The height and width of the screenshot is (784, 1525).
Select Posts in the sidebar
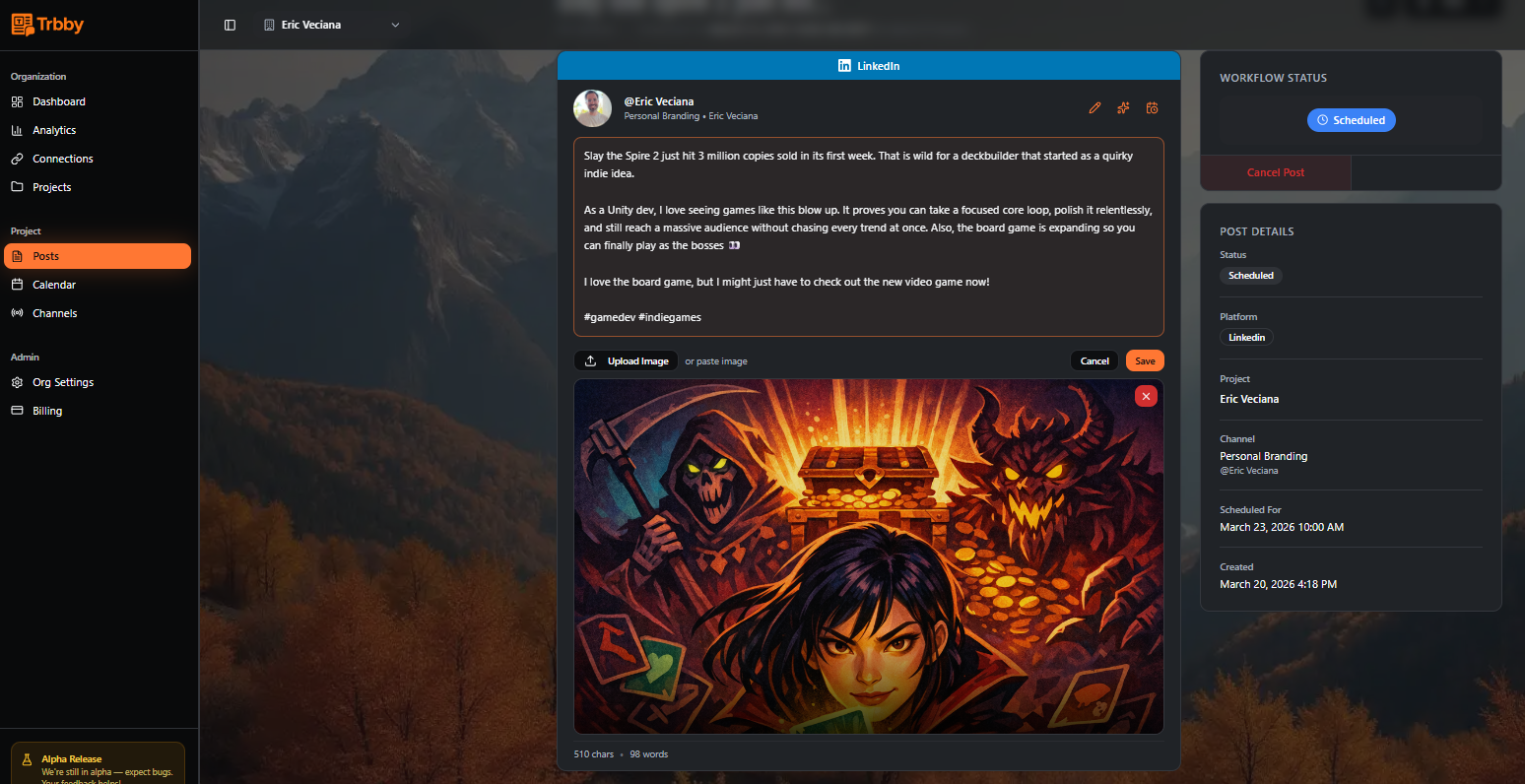tap(98, 256)
